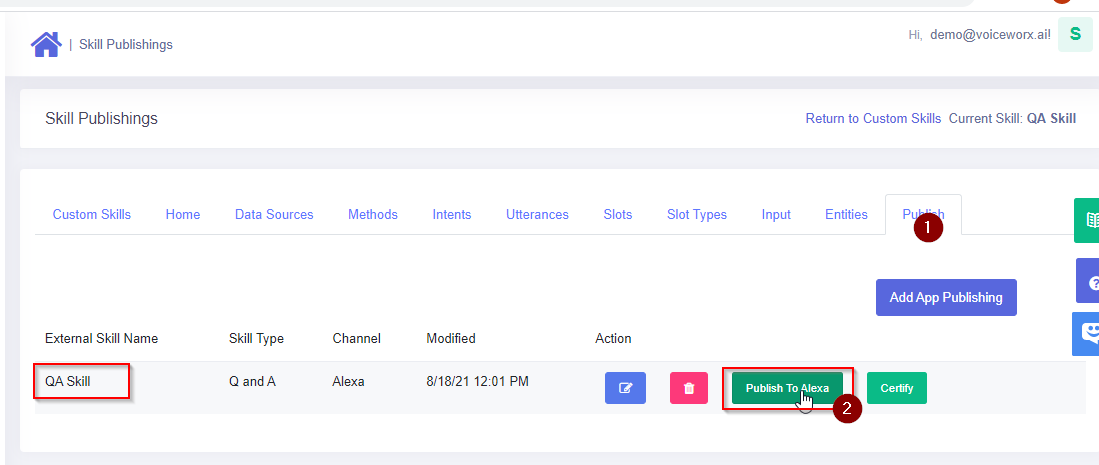Go to the Intents tab
Image resolution: width=1099 pixels, height=465 pixels.
tap(452, 214)
